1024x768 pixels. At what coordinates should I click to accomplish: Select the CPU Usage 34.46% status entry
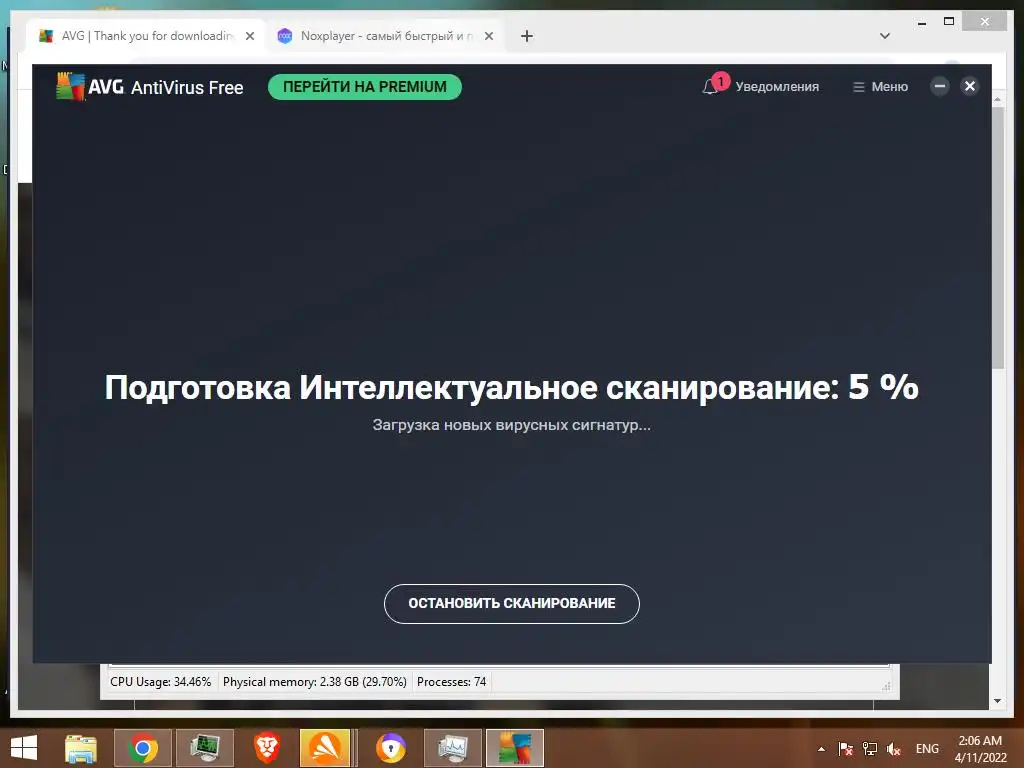coord(161,682)
